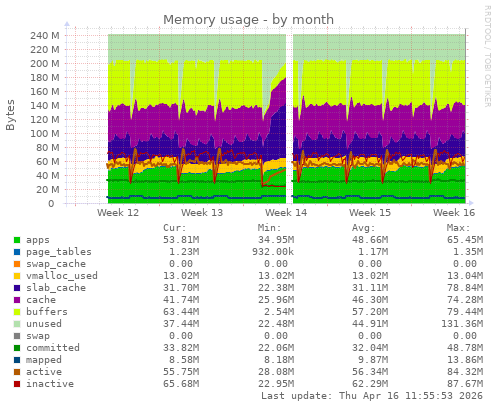The image size is (497, 408).
Task: Click the buffers lime legend swatch
Action: pyautogui.click(x=17, y=312)
